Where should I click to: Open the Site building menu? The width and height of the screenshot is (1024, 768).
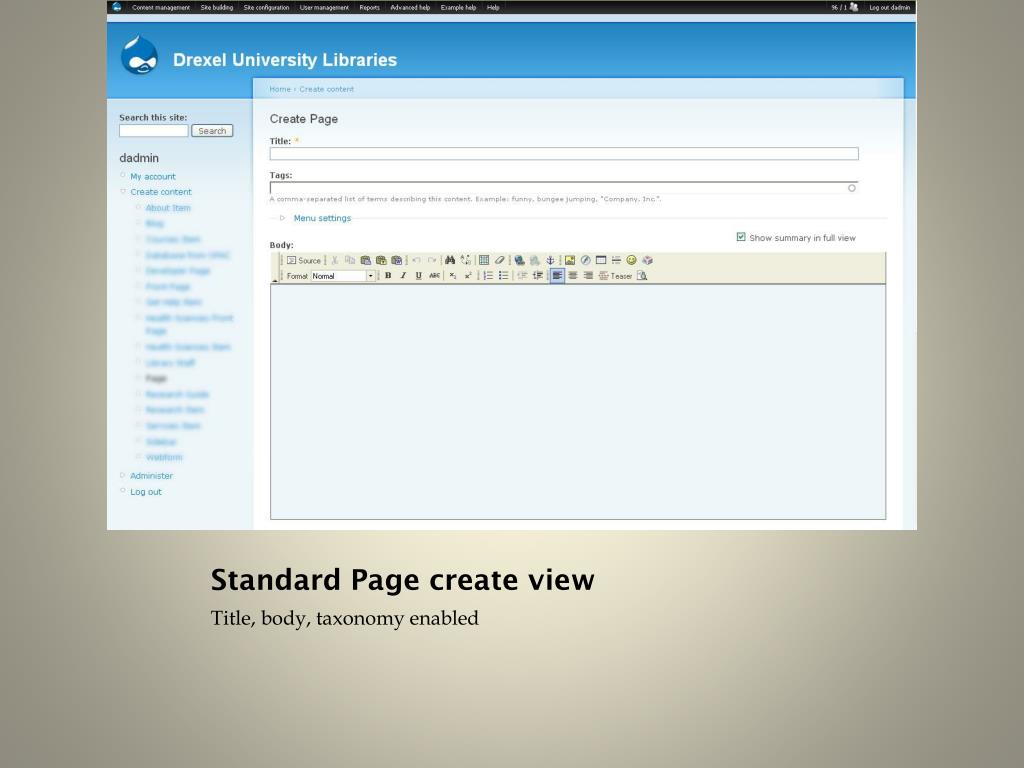point(217,7)
